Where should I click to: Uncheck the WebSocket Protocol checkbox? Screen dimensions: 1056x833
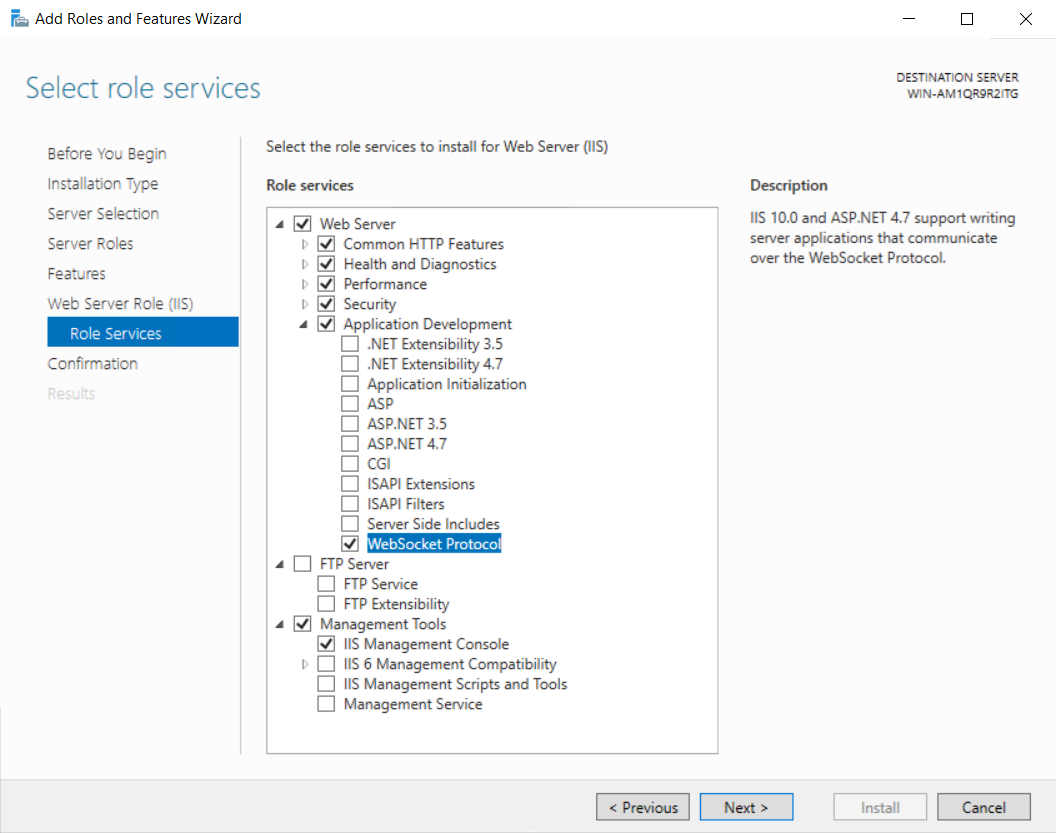(x=350, y=544)
